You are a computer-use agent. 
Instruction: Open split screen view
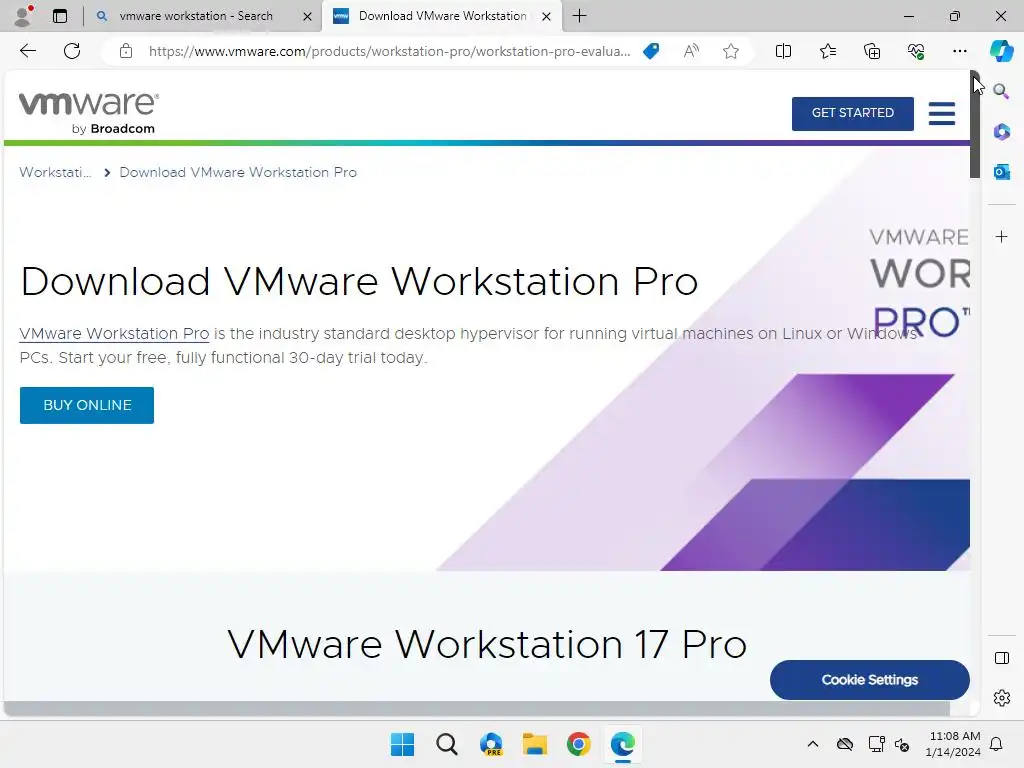click(x=783, y=51)
